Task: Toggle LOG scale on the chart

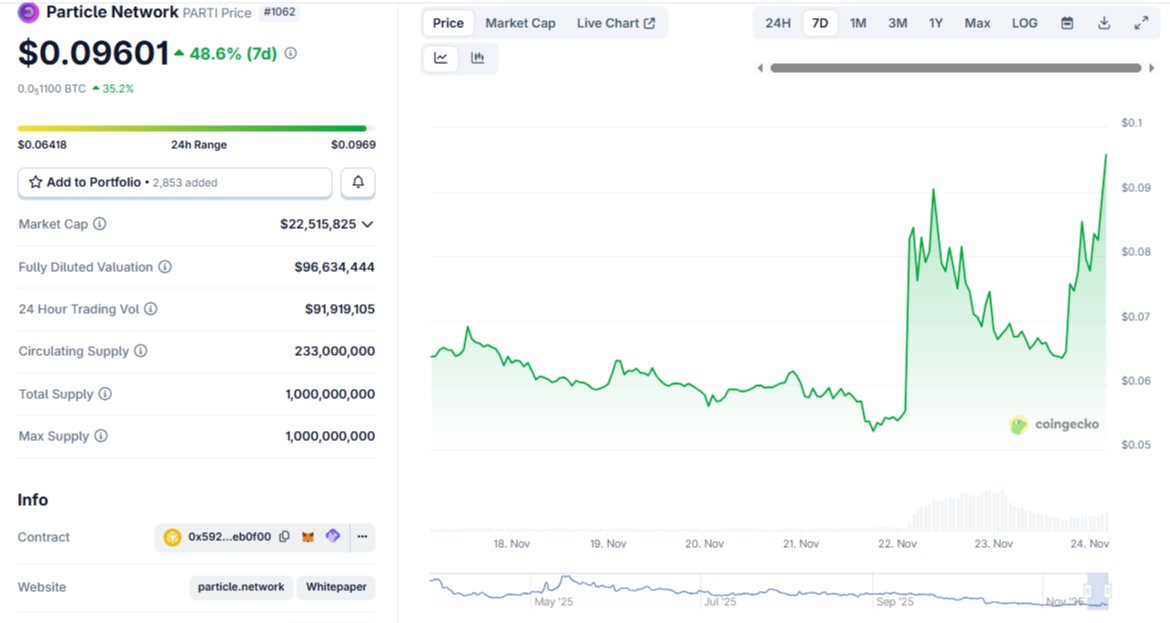Action: coord(1023,22)
